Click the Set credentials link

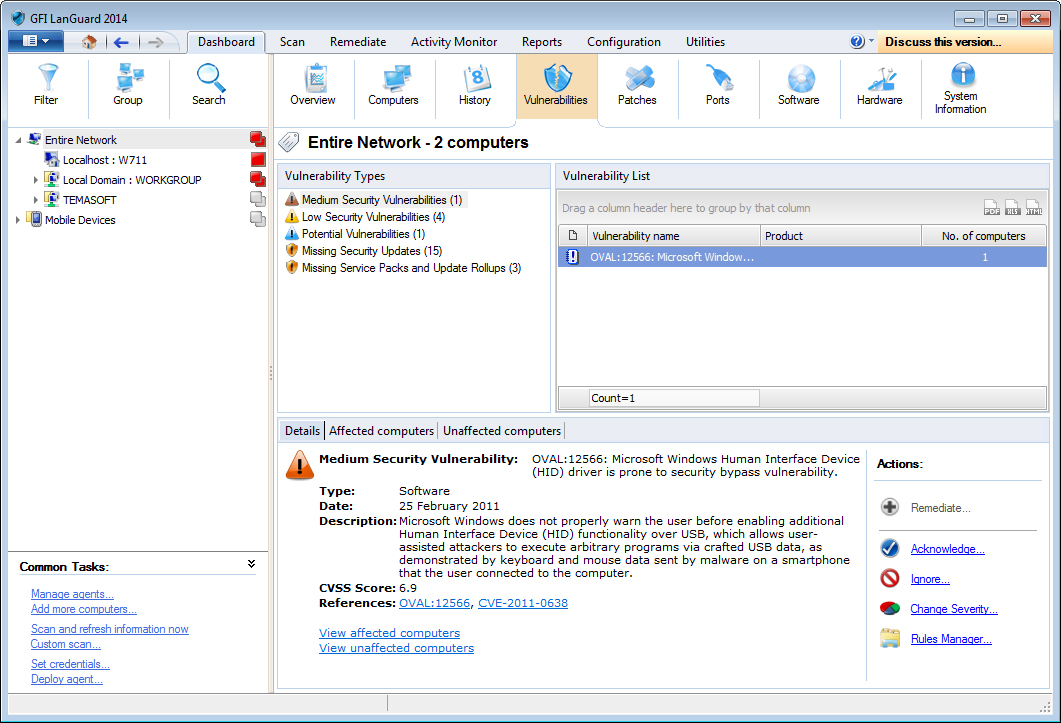tap(70, 664)
